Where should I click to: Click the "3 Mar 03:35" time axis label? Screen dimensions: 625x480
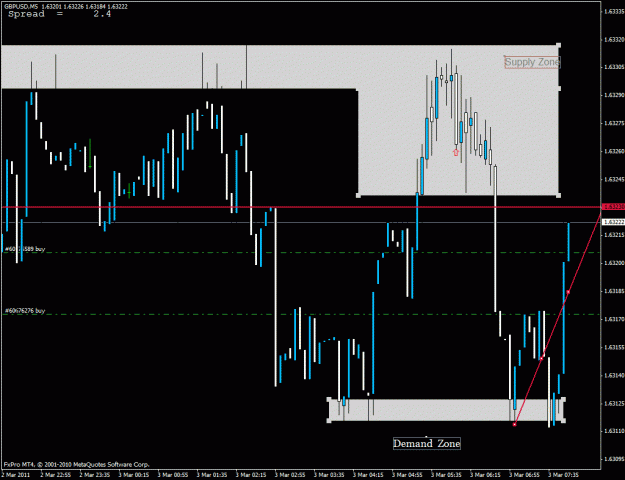[x=329, y=475]
